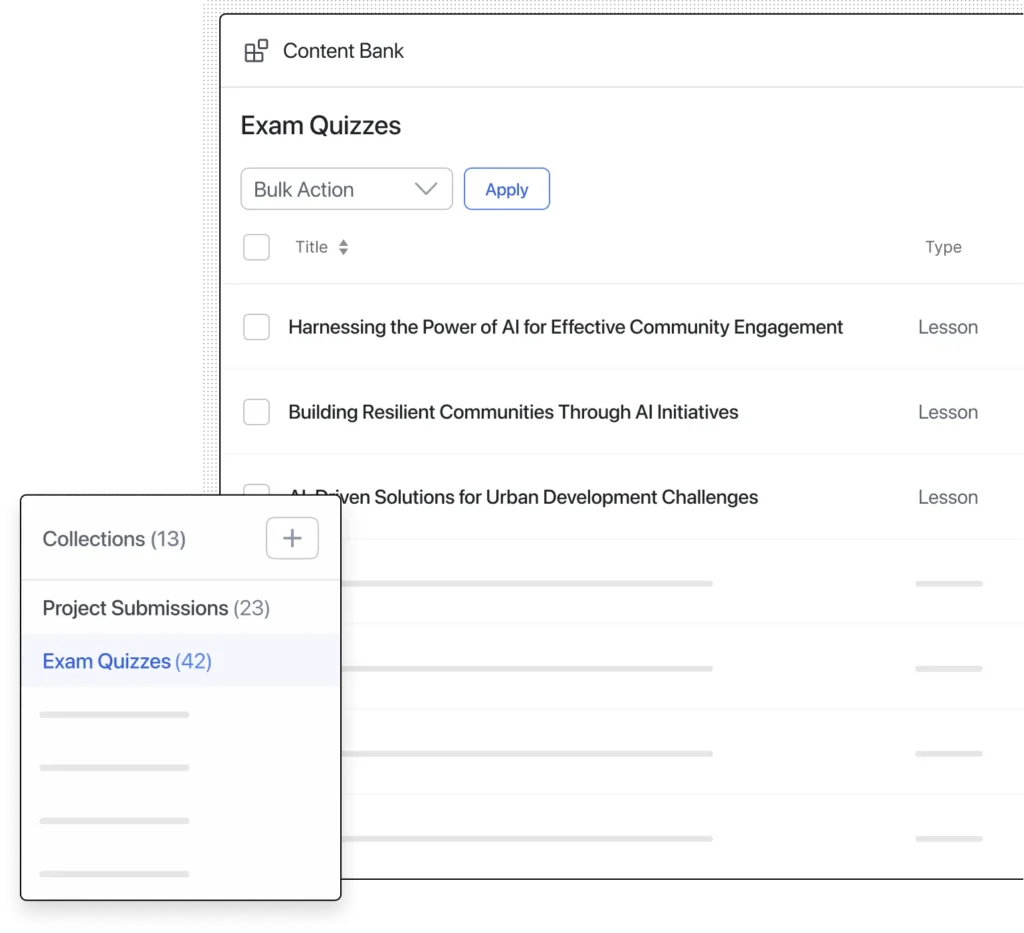The image size is (1024, 933).
Task: Click Lesson type of Harnessing row
Action: tap(947, 327)
